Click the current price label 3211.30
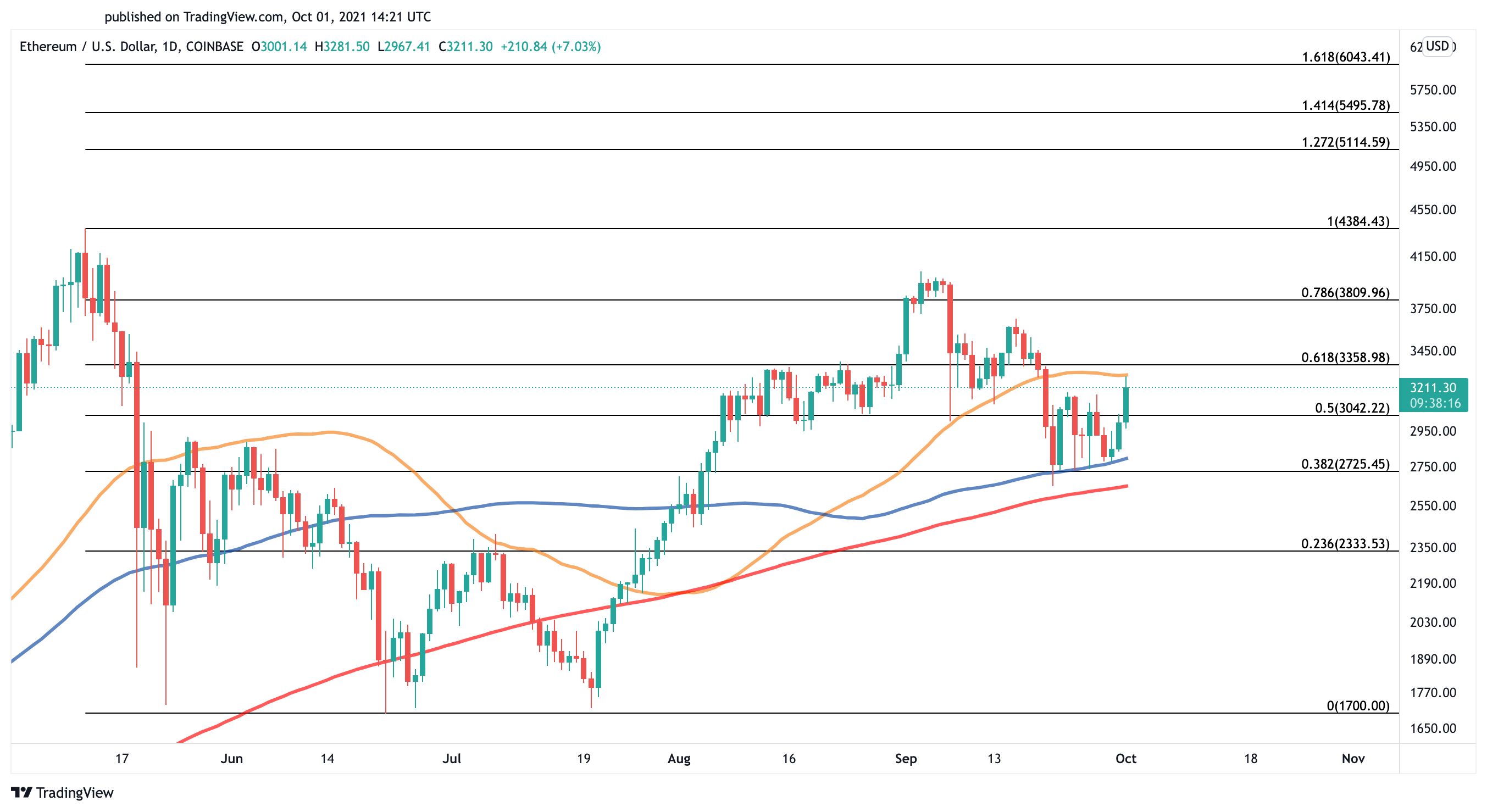Screen dimensions: 1487x812 tap(1433, 388)
